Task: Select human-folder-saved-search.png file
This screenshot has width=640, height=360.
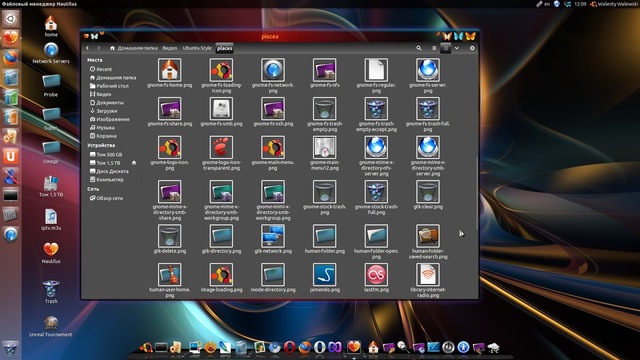Action: (x=428, y=236)
